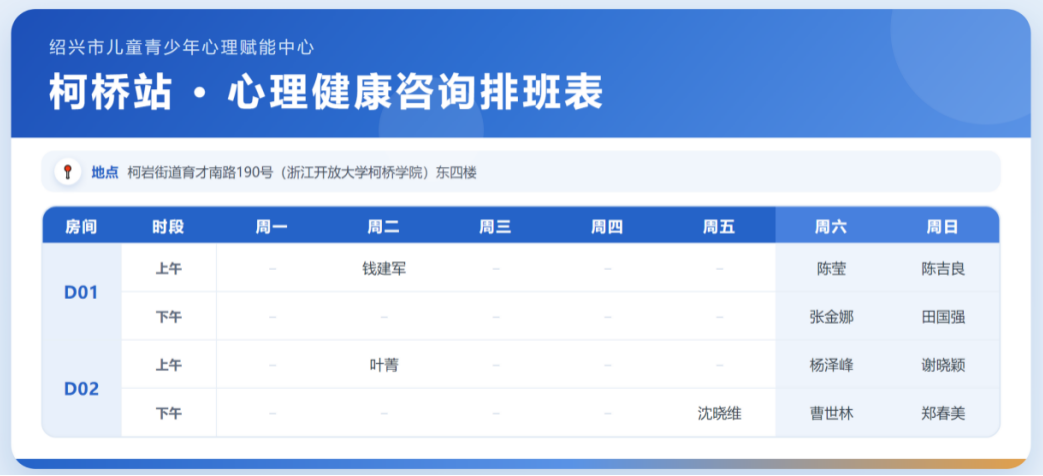
Task: Click the location pin icon
Action: tap(67, 172)
